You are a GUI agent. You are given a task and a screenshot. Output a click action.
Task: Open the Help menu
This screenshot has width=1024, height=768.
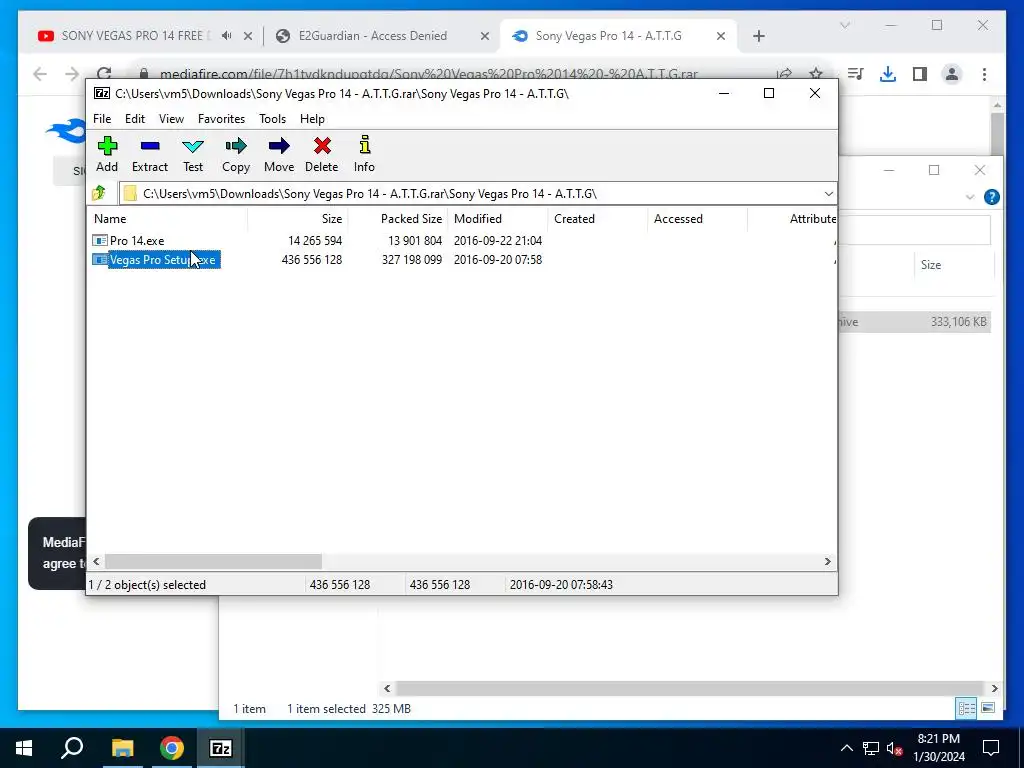point(312,119)
